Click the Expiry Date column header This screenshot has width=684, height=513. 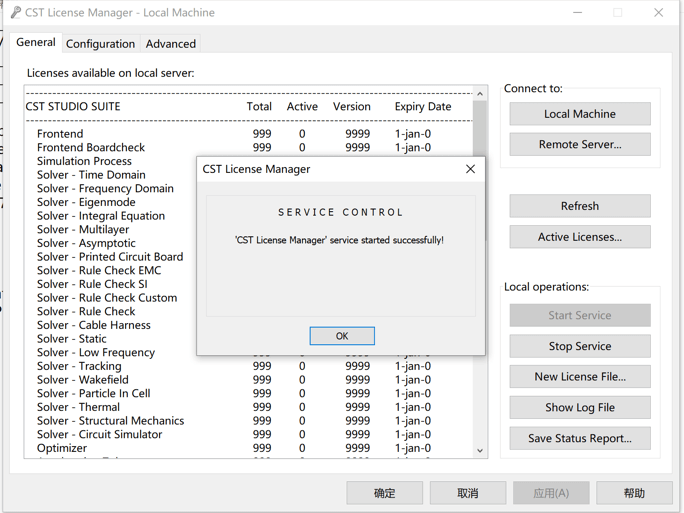(x=423, y=107)
